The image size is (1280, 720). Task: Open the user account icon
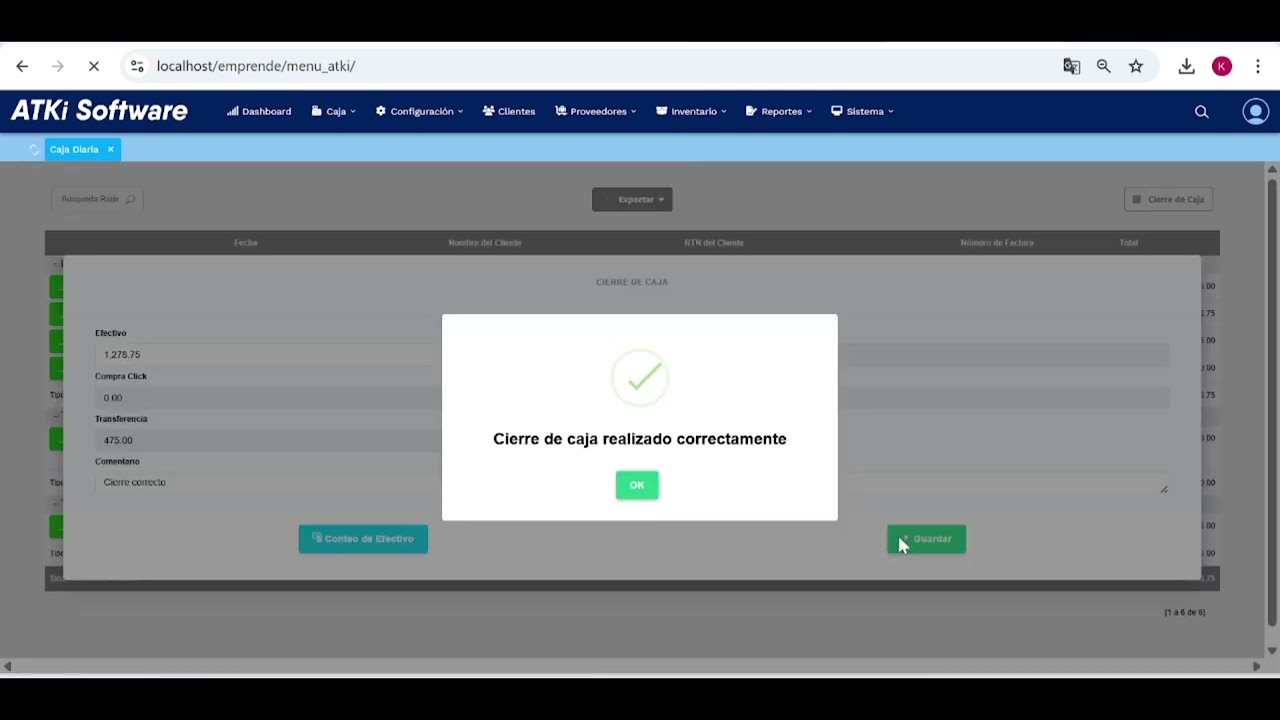pyautogui.click(x=1255, y=112)
